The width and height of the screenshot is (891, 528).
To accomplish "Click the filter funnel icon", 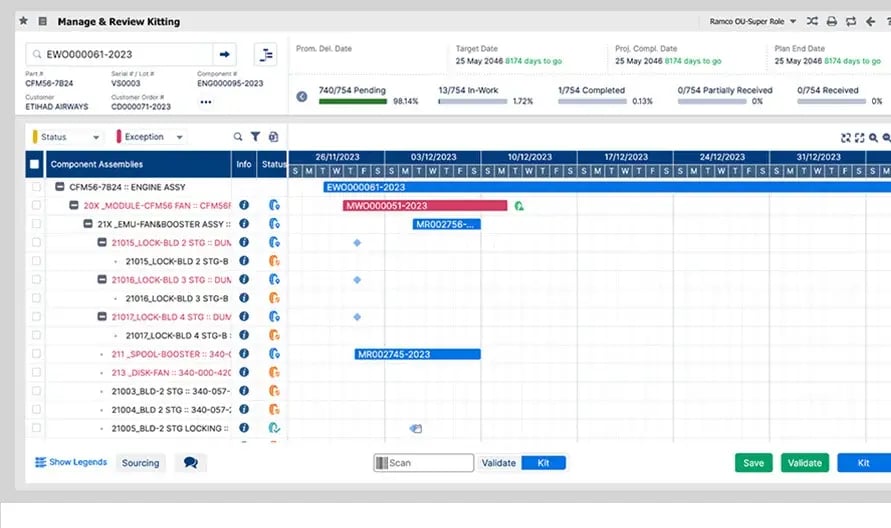I will pyautogui.click(x=255, y=137).
